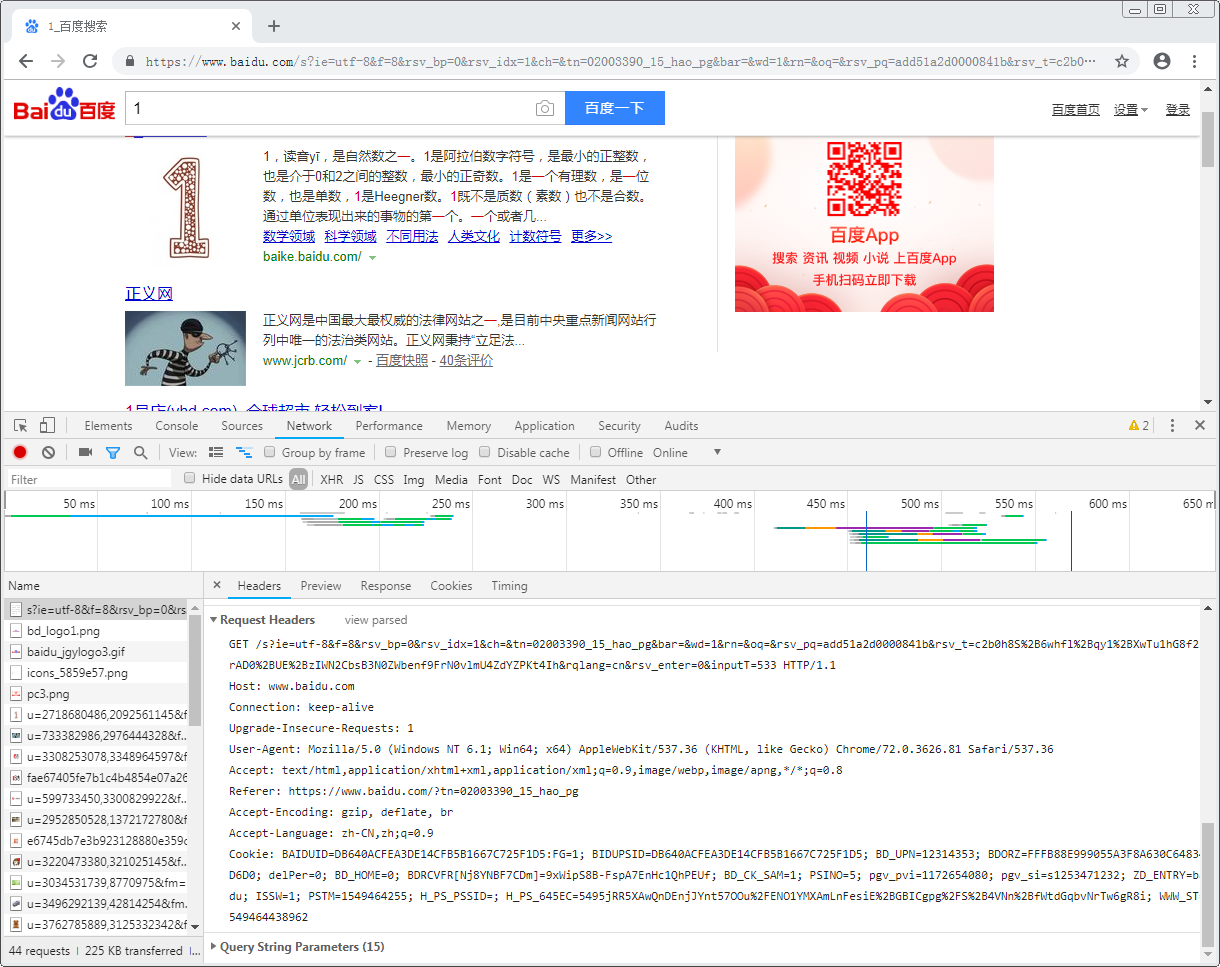Click the capture screenshots camera icon
Image resolution: width=1220 pixels, height=967 pixels.
pyautogui.click(x=85, y=452)
